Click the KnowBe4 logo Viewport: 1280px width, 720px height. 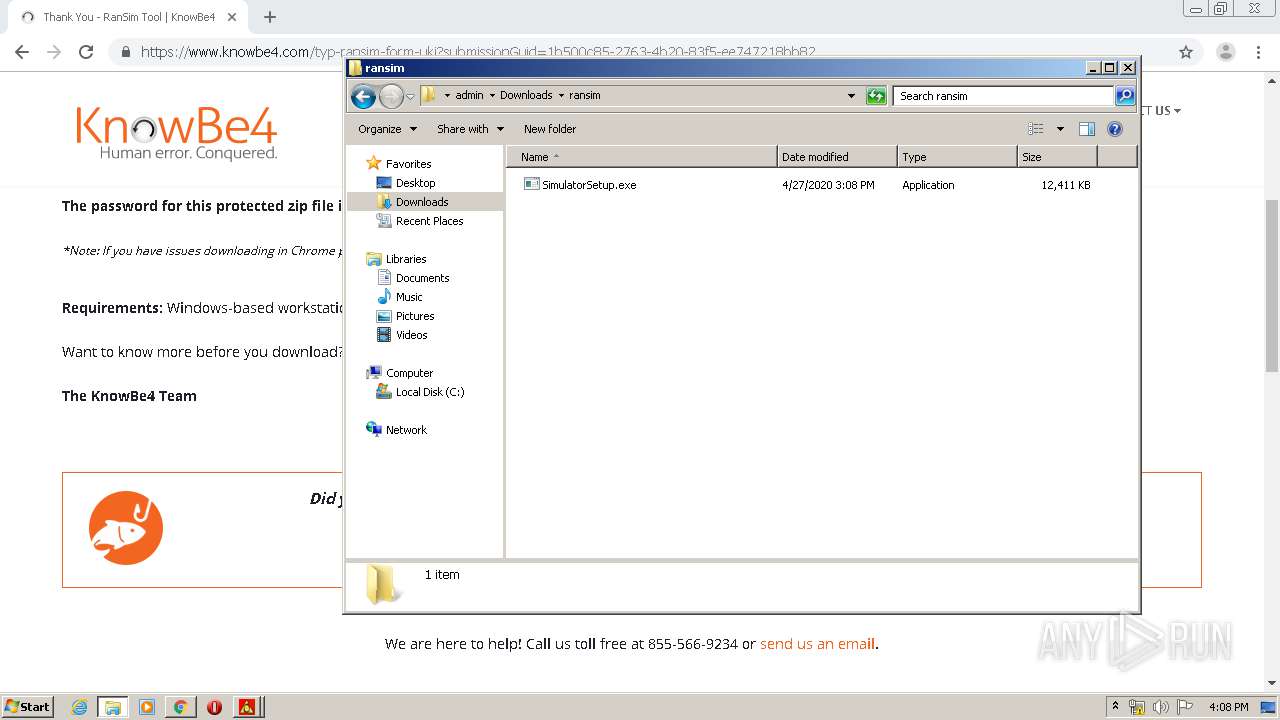(x=176, y=133)
